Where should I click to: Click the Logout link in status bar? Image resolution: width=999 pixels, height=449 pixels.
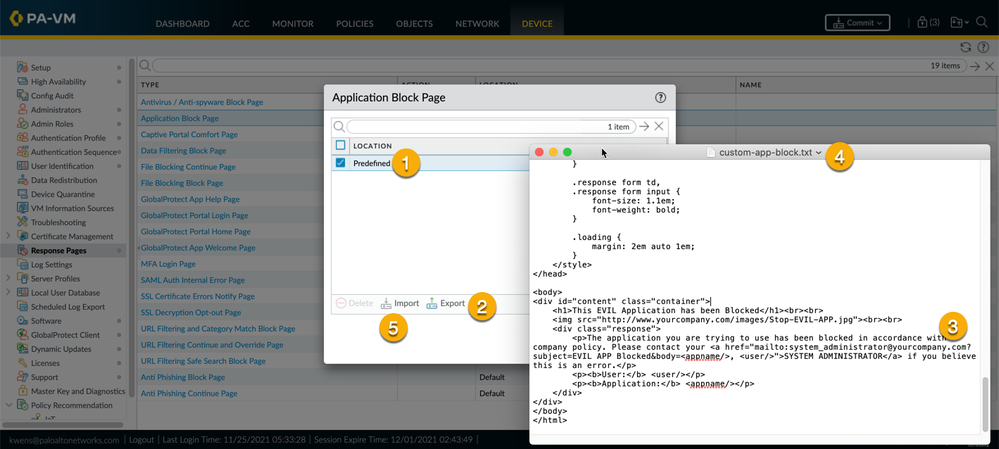click(x=142, y=439)
